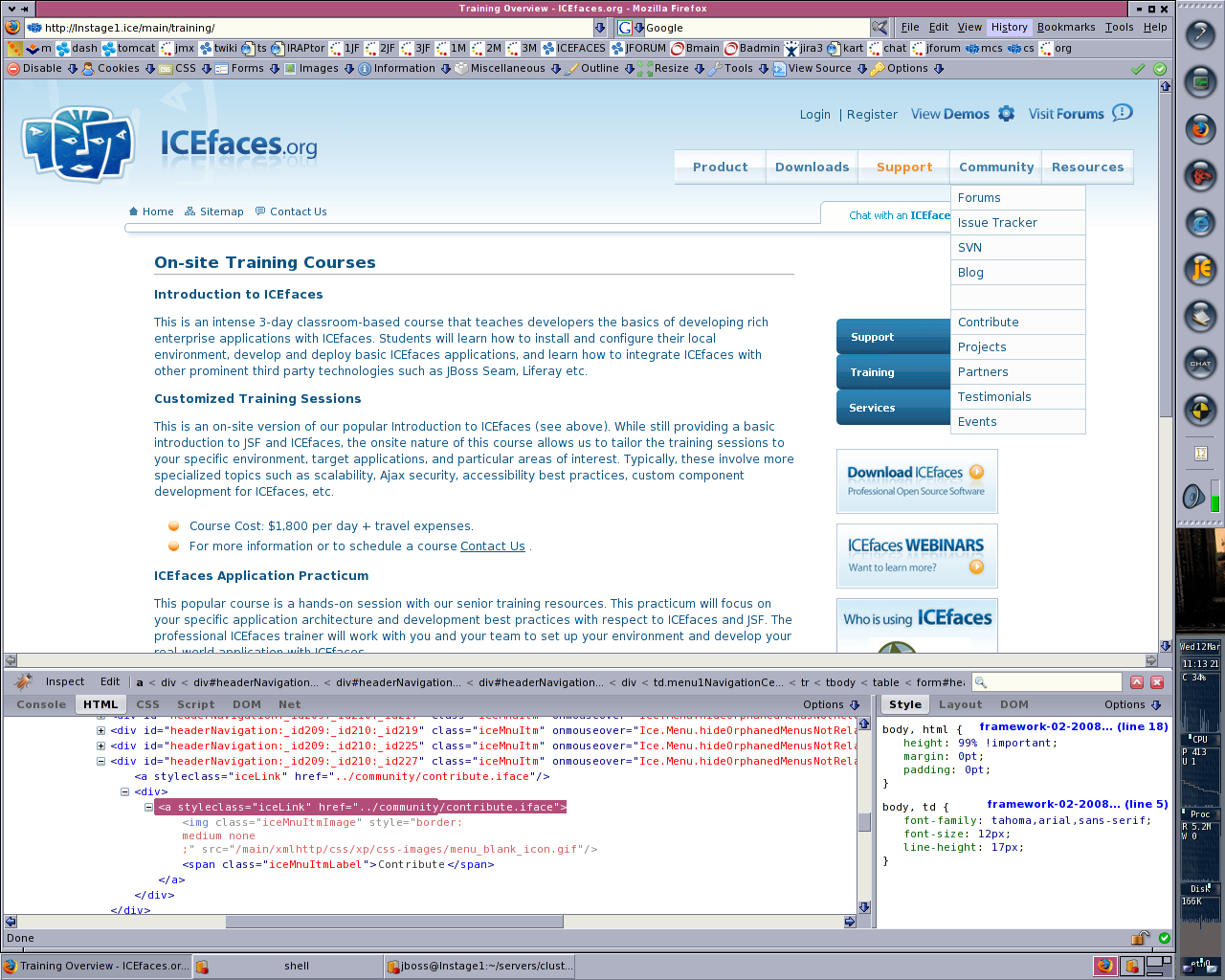Click the CHAT icon in the dock

pos(1200,364)
